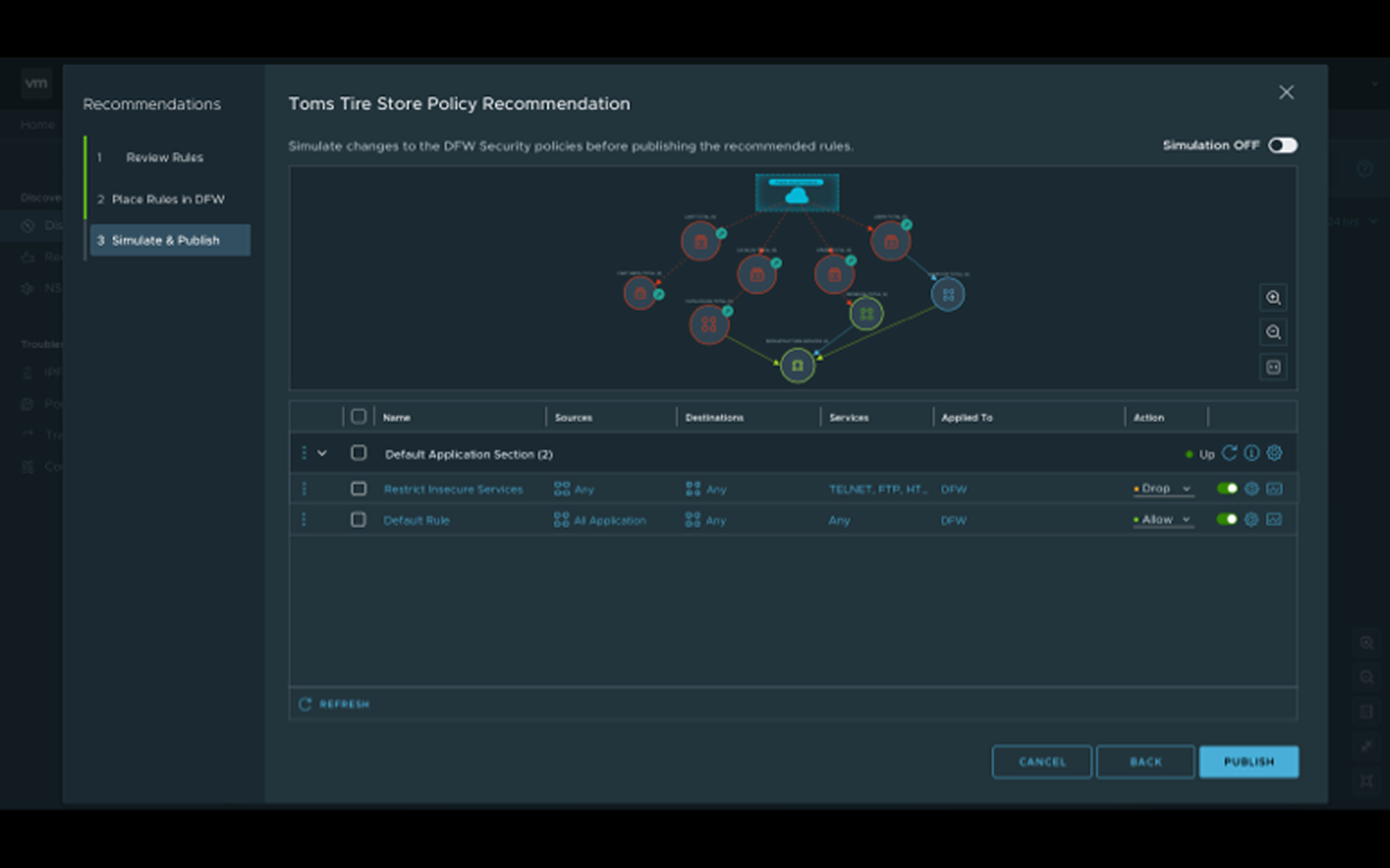Select the green group node in topology
The width and height of the screenshot is (1390, 868).
(866, 313)
